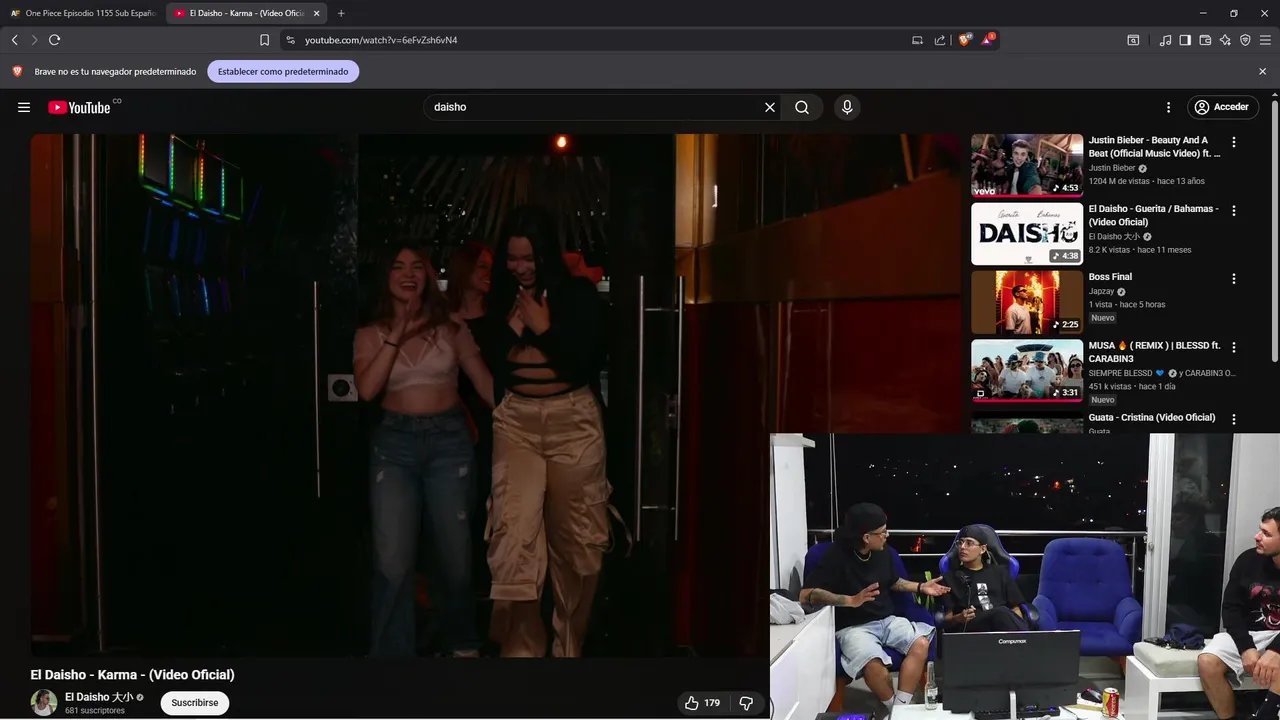1280x720 pixels.
Task: Reload the current page
Action: 54,40
